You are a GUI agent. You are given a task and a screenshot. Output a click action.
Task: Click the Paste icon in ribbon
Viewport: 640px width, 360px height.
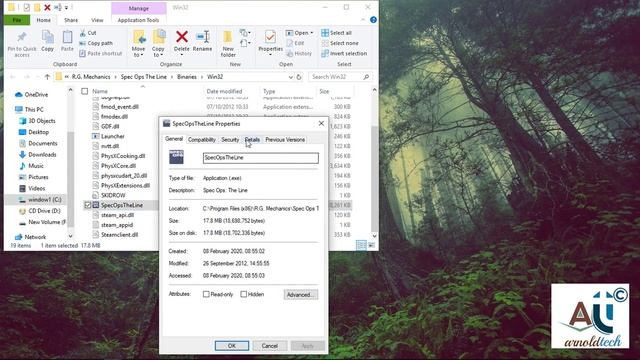point(67,38)
